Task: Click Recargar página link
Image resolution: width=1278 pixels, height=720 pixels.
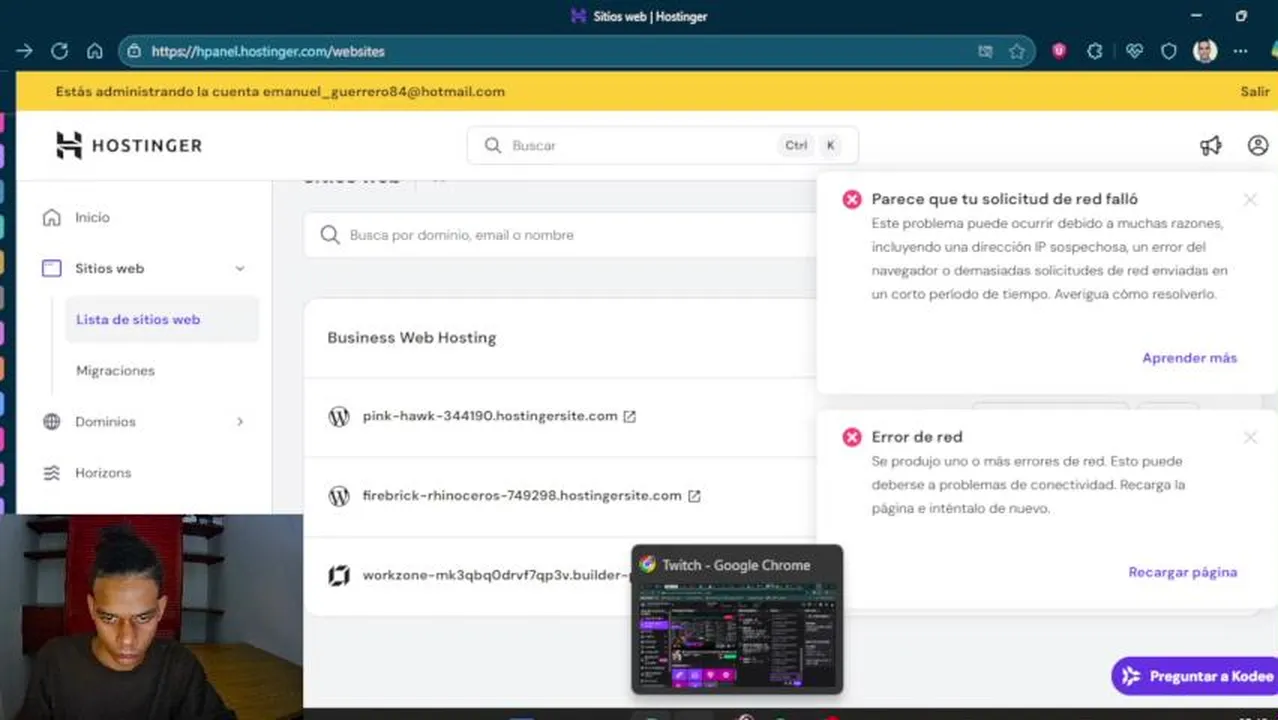Action: click(x=1182, y=572)
